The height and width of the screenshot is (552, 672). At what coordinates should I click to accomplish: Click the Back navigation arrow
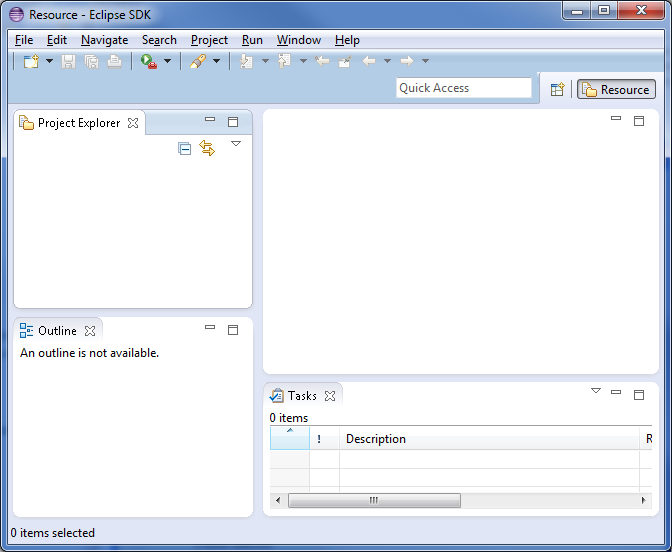369,61
